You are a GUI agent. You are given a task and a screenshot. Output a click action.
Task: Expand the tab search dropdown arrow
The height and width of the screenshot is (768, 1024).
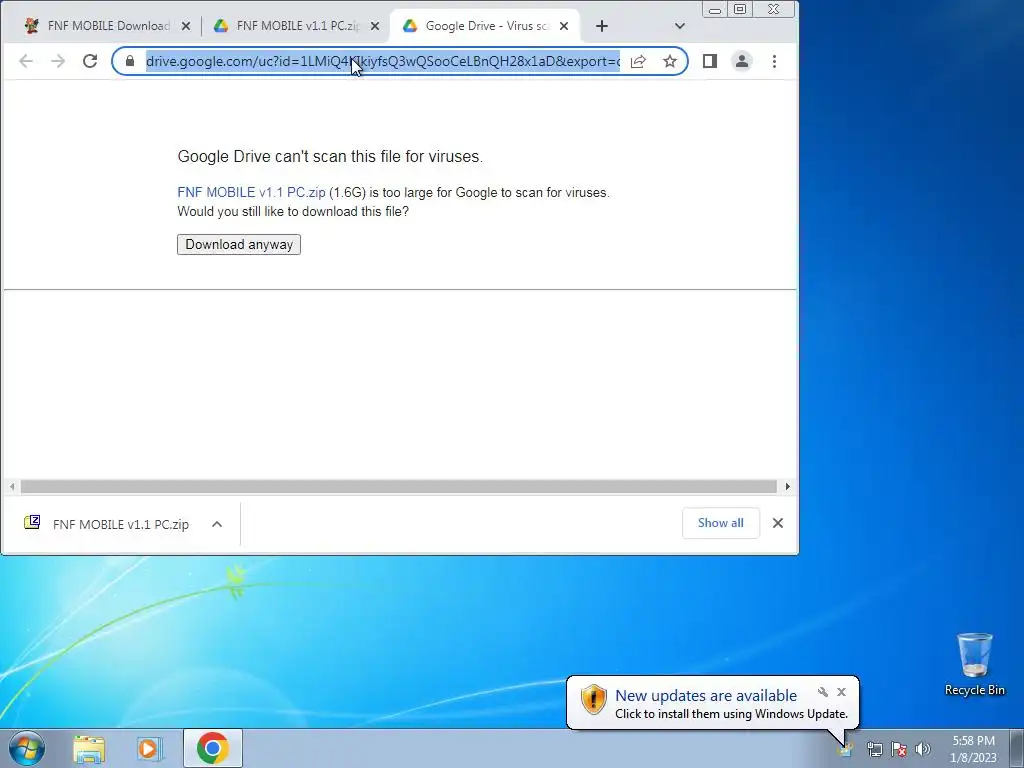(x=680, y=26)
